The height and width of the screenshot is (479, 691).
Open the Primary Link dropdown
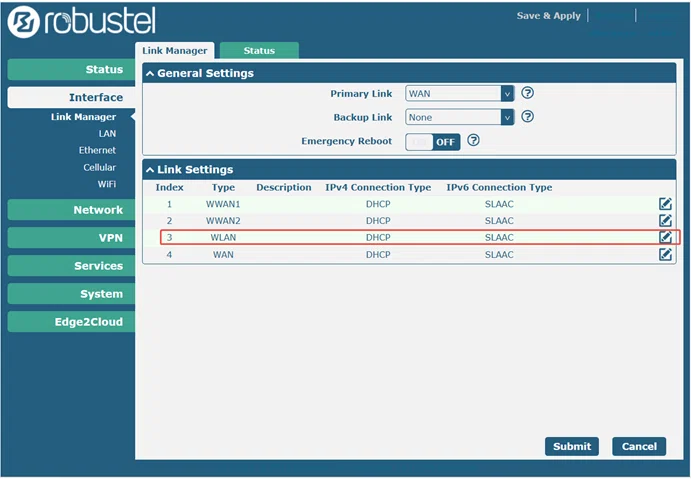(459, 93)
